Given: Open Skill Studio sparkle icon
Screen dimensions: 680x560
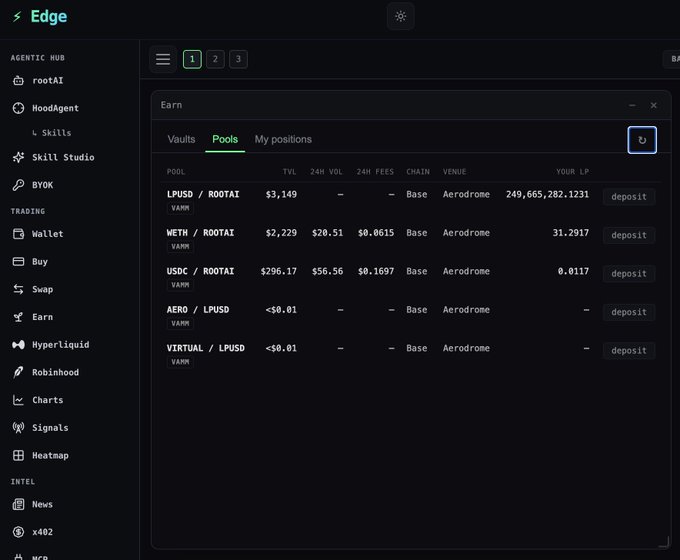Looking at the screenshot, I should pos(18,157).
